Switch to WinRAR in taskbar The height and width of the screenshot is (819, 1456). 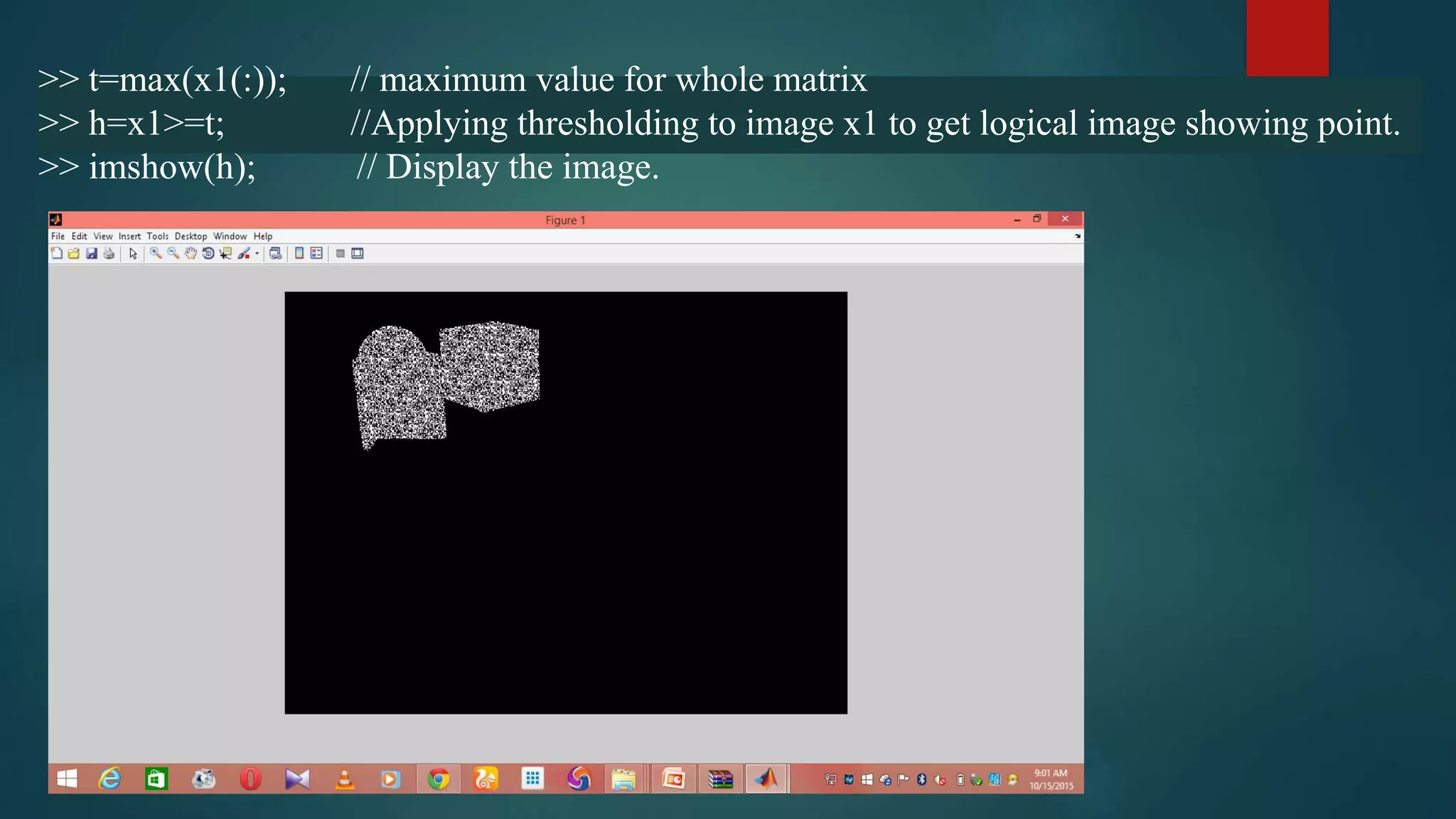pos(720,779)
